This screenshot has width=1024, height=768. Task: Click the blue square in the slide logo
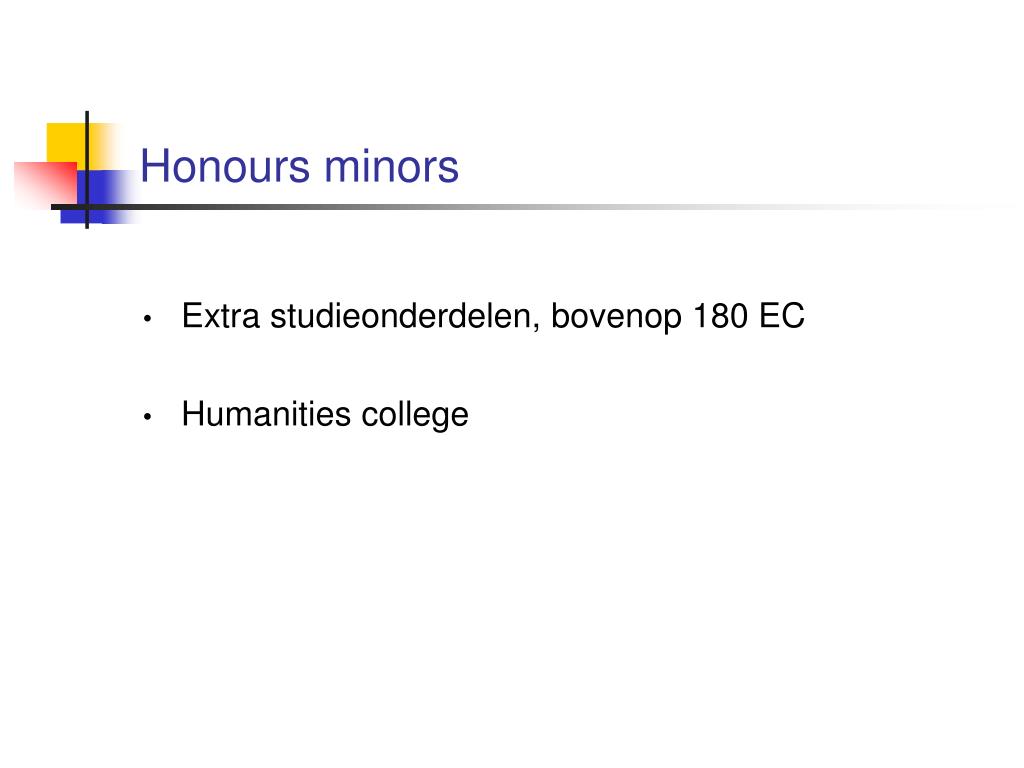(x=98, y=197)
